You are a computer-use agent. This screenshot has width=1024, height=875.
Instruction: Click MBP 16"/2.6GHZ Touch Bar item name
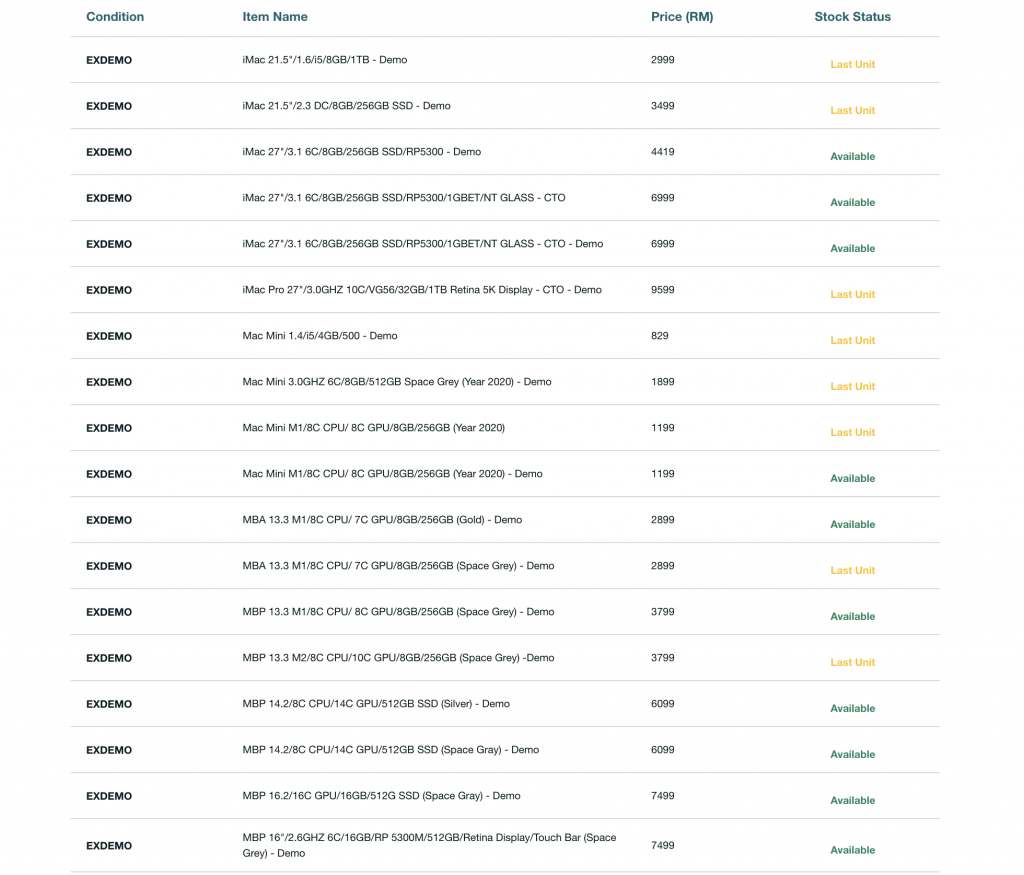429,845
